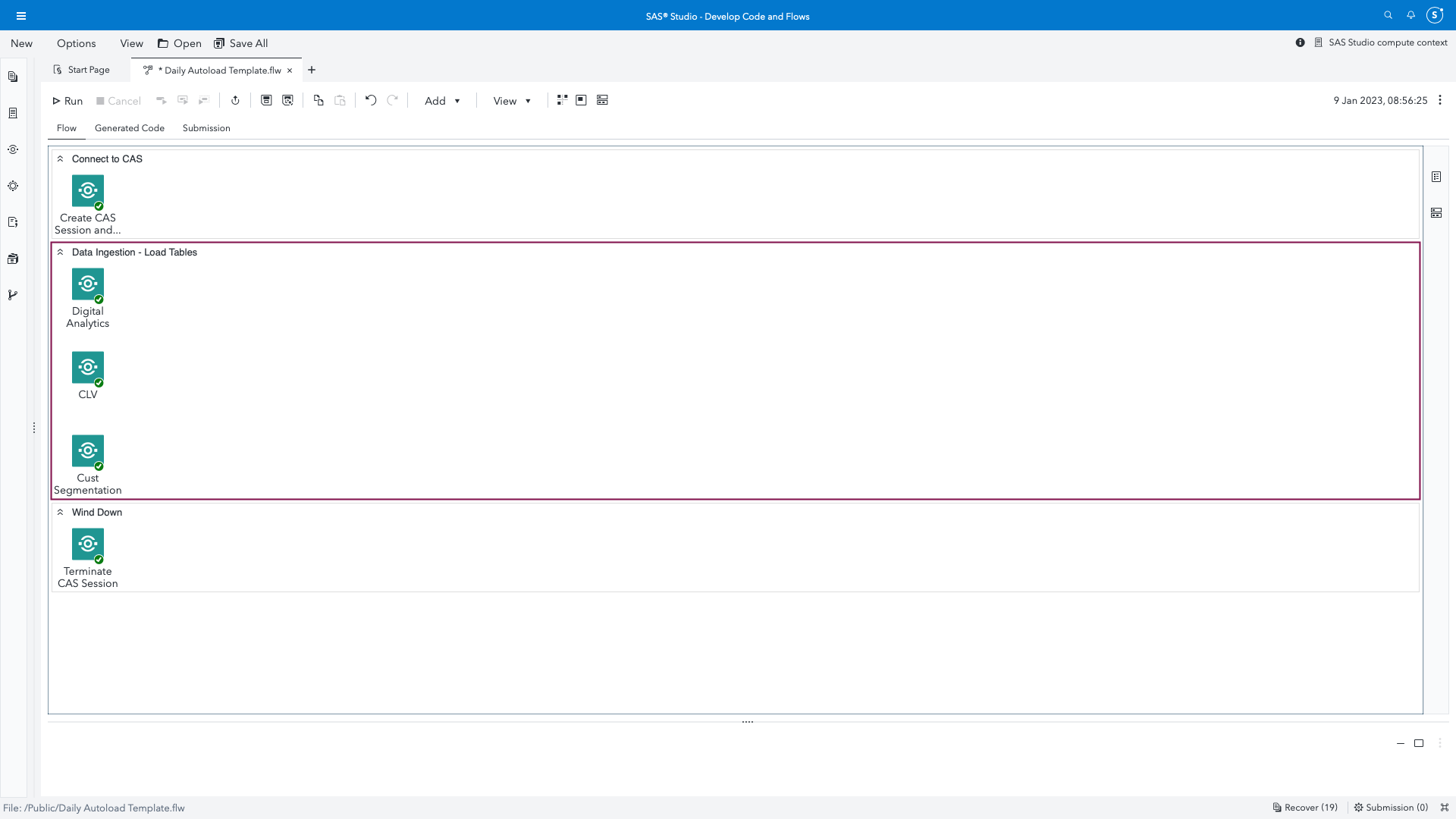1456x819 pixels.
Task: Undo the last flow change
Action: pos(371,99)
